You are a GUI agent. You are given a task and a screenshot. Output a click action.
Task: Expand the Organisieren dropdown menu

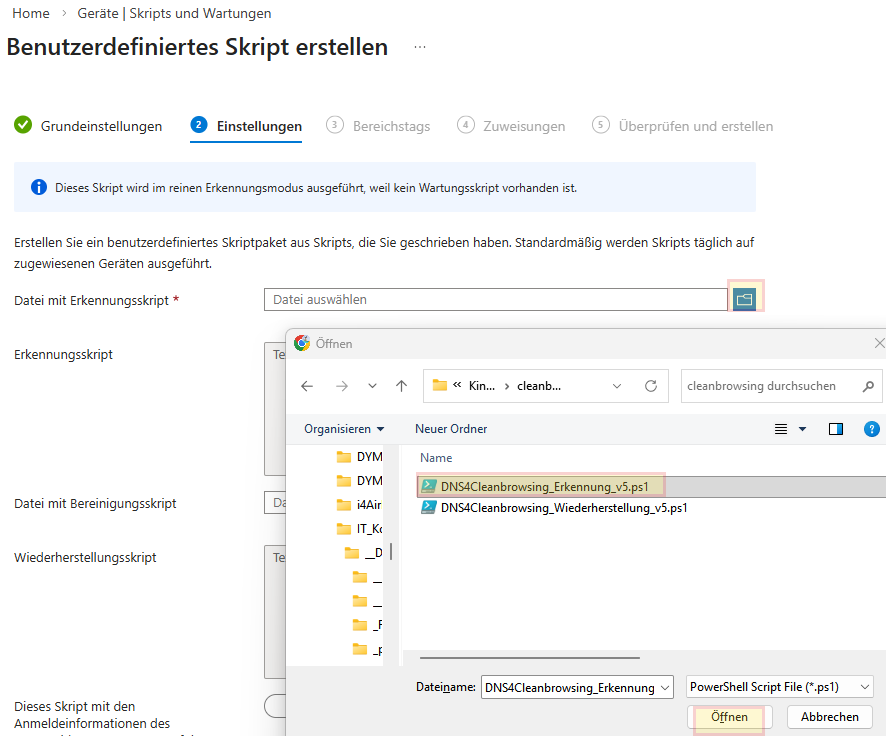(x=345, y=429)
